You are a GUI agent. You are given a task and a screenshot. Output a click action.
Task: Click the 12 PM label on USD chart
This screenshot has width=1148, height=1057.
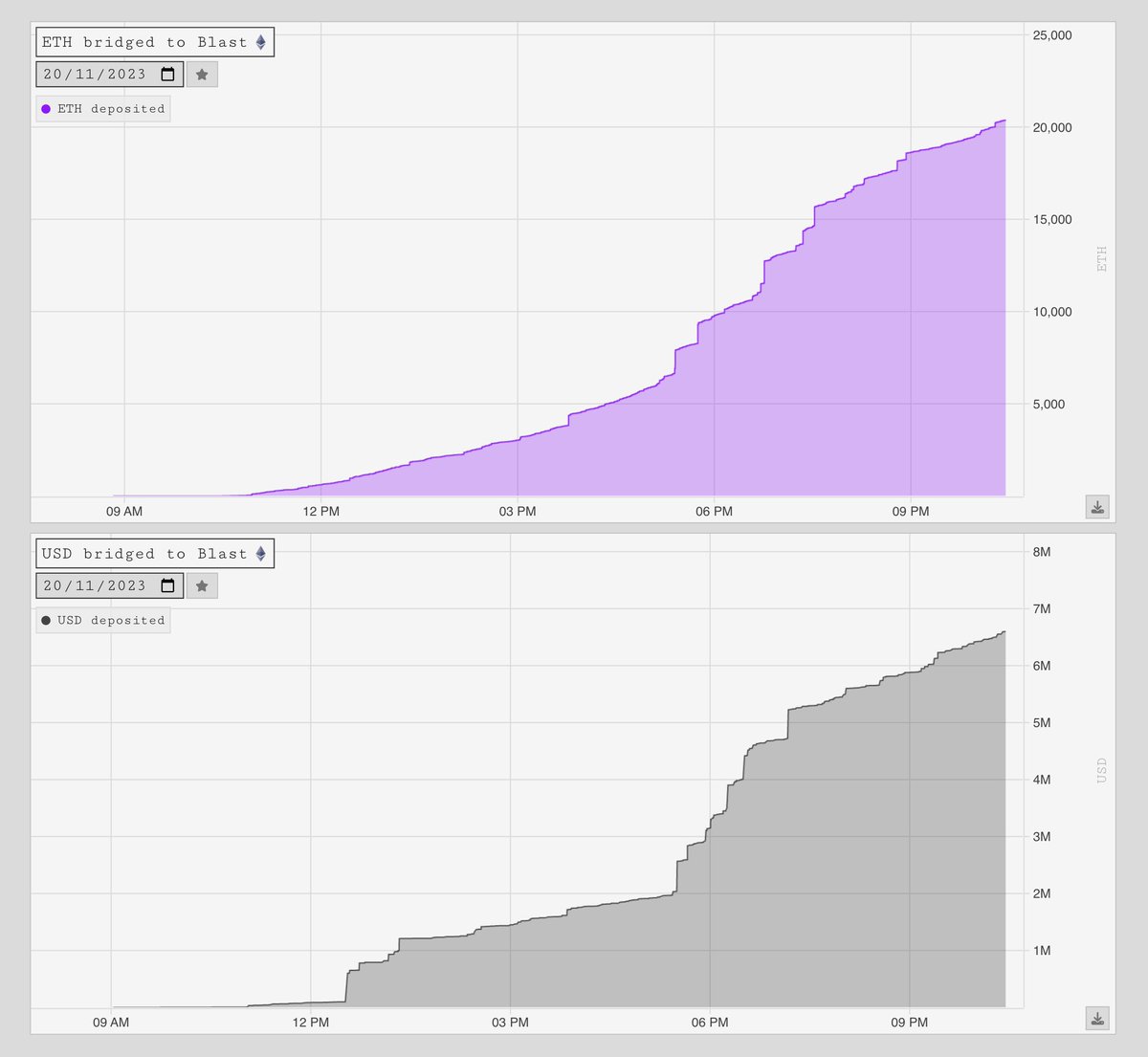click(311, 1023)
